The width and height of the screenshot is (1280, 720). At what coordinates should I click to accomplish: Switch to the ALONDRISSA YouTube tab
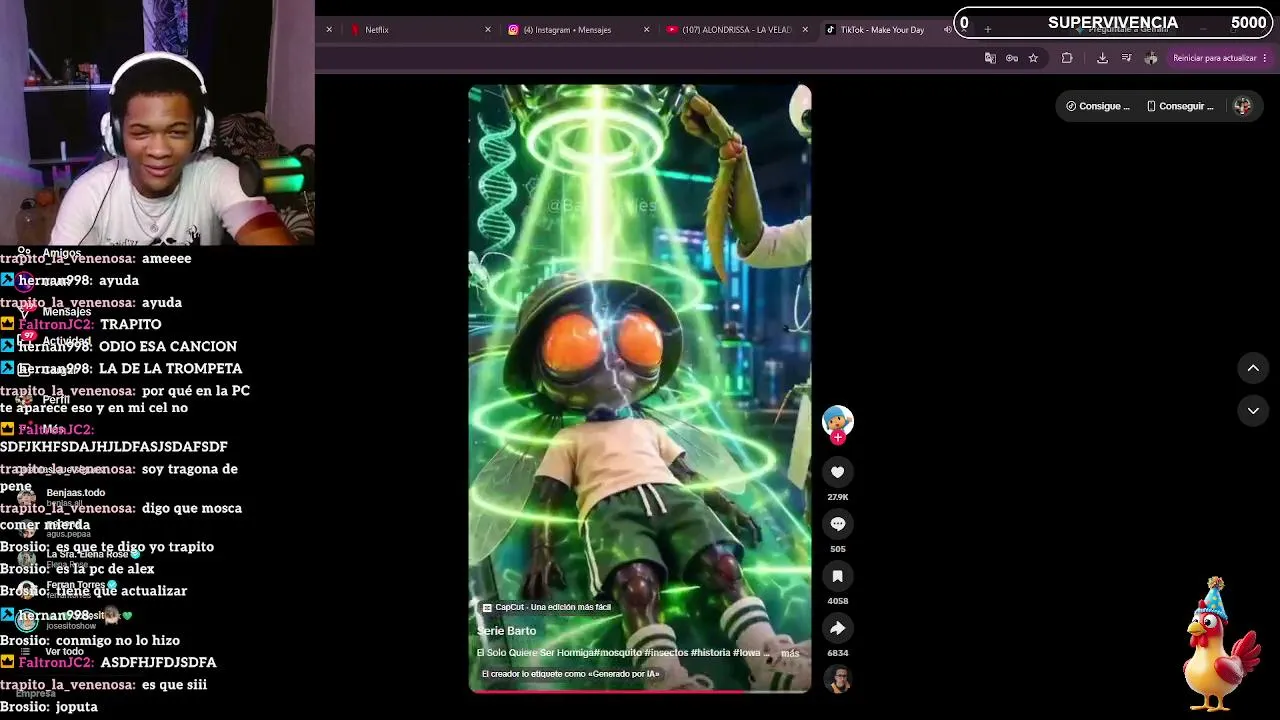(x=737, y=30)
